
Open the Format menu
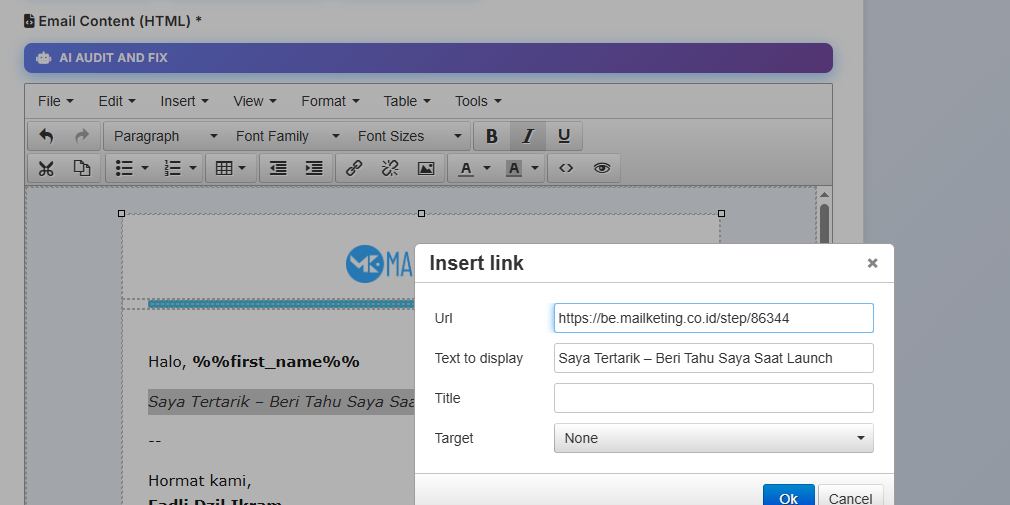pos(329,101)
